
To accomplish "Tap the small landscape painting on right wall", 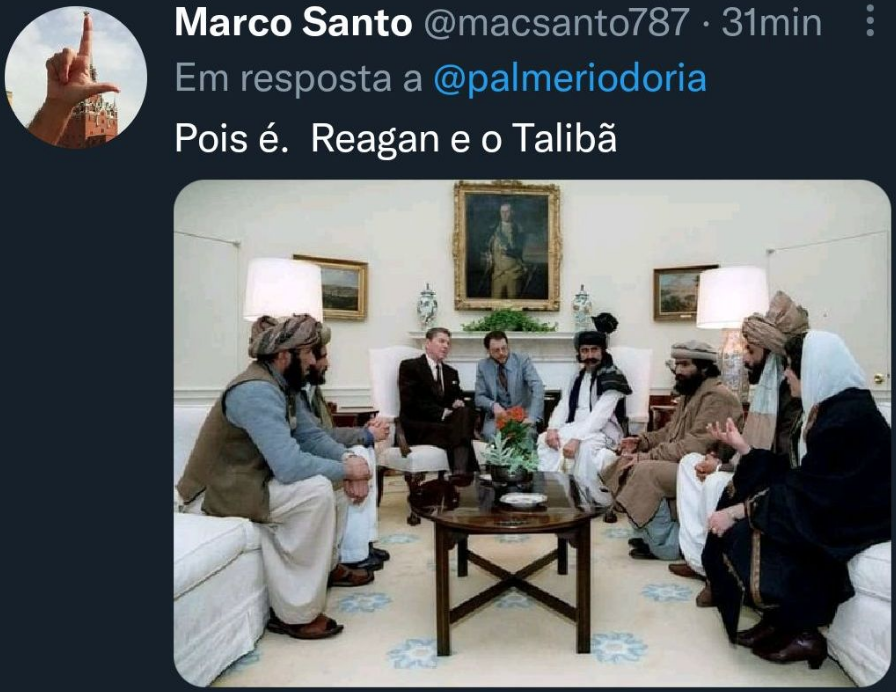I will (x=680, y=292).
